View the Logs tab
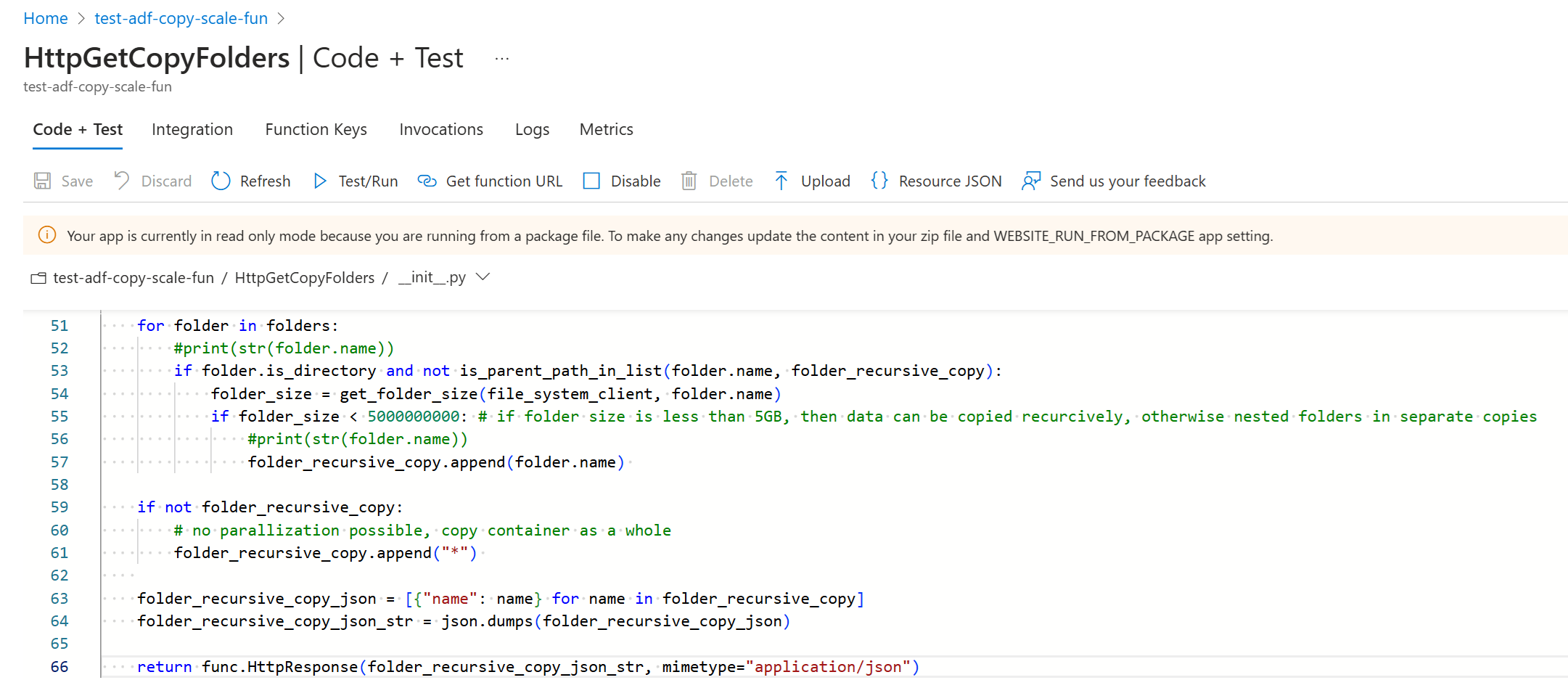The width and height of the screenshot is (1568, 680). pos(532,129)
